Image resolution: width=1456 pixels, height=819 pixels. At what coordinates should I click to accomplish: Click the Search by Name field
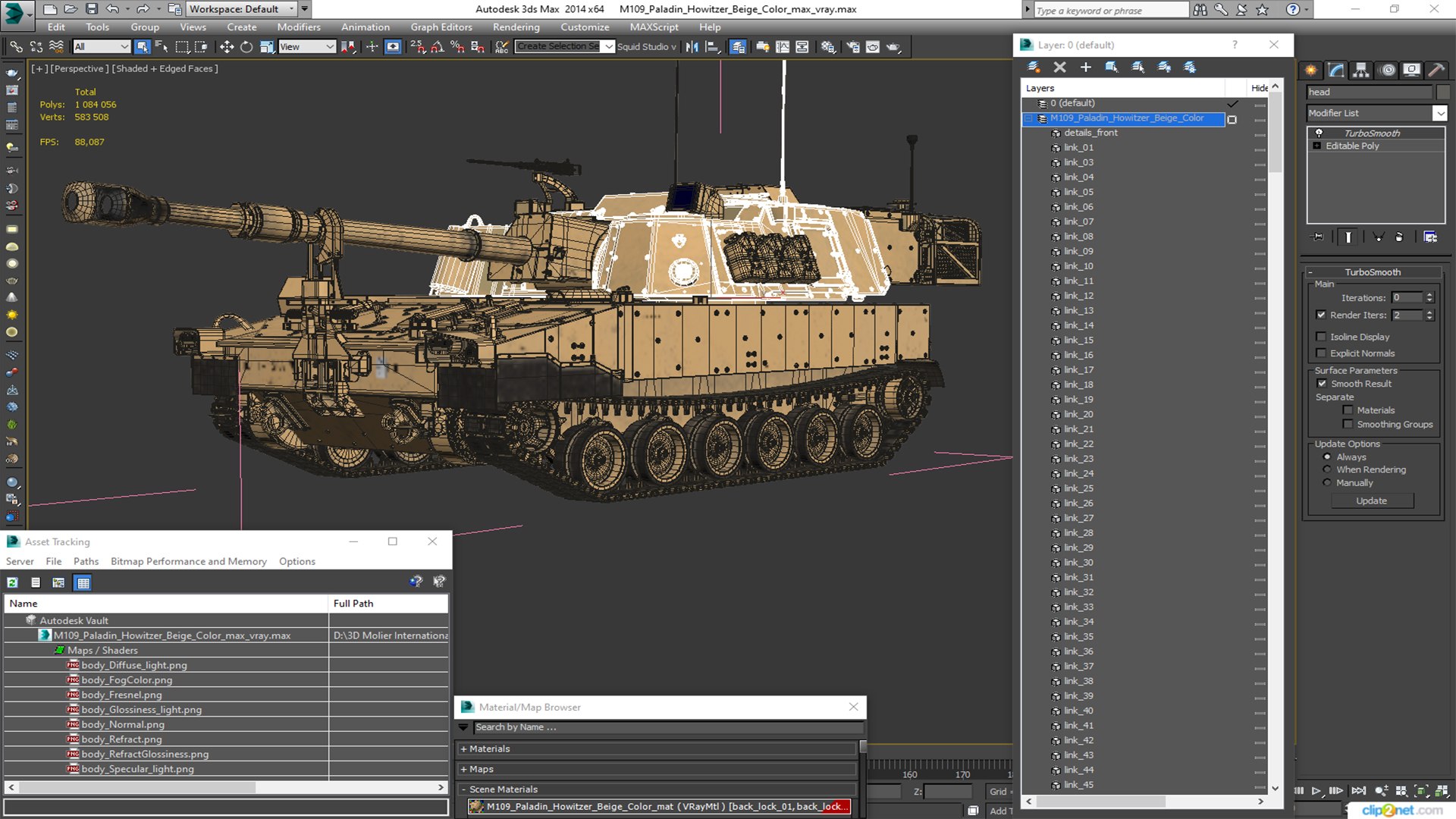pyautogui.click(x=668, y=727)
